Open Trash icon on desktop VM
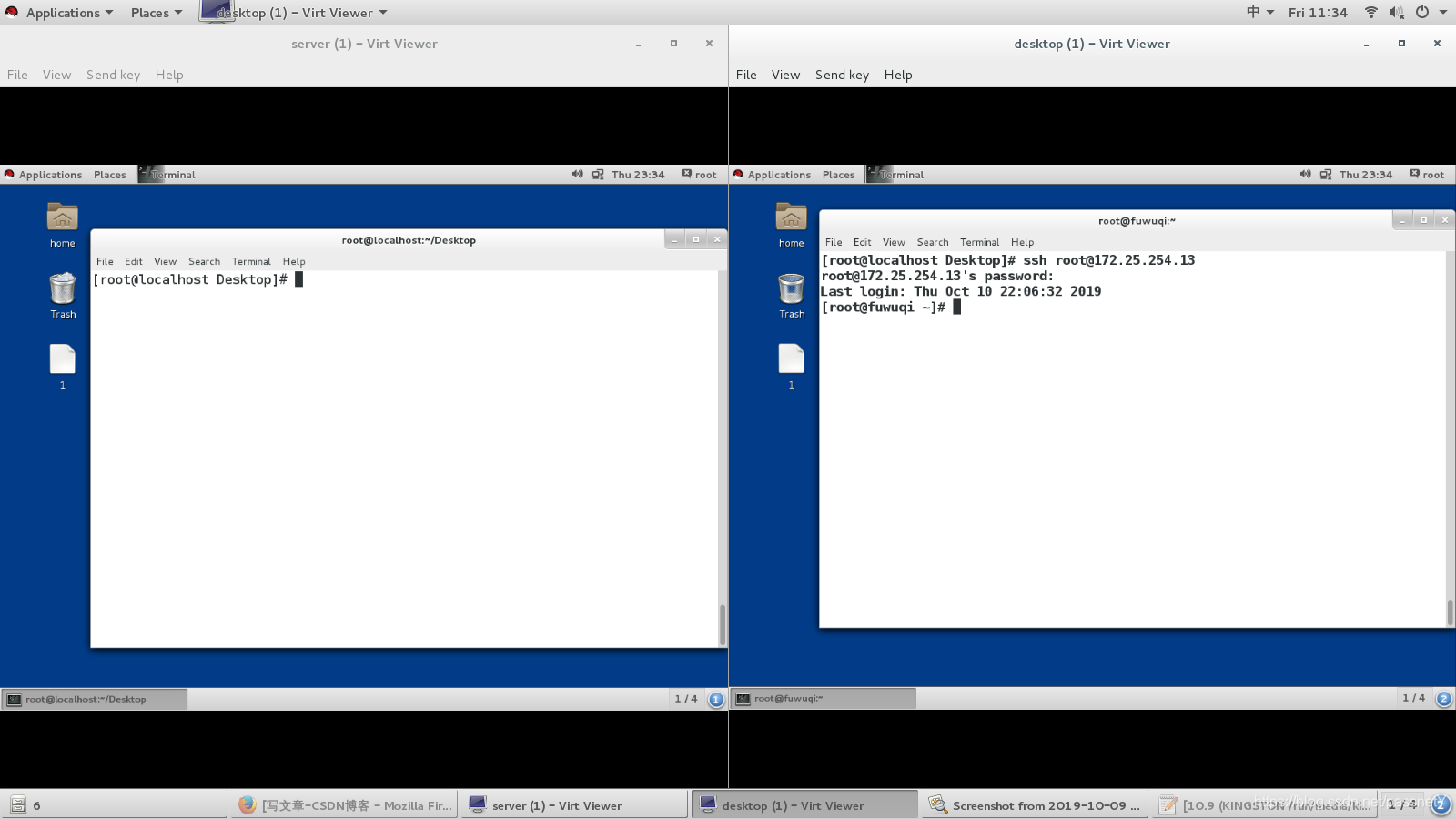The width and height of the screenshot is (1456, 819). point(792,288)
